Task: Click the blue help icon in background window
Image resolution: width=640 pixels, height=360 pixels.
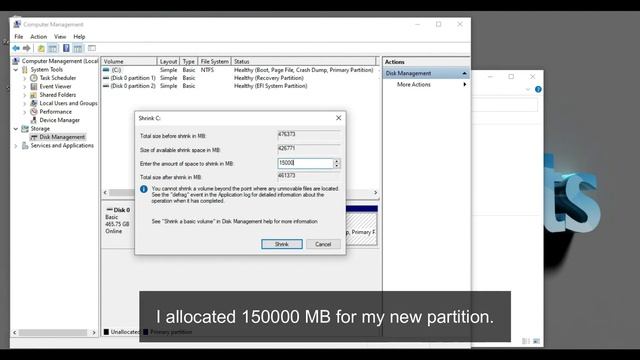Action: click(x=538, y=89)
